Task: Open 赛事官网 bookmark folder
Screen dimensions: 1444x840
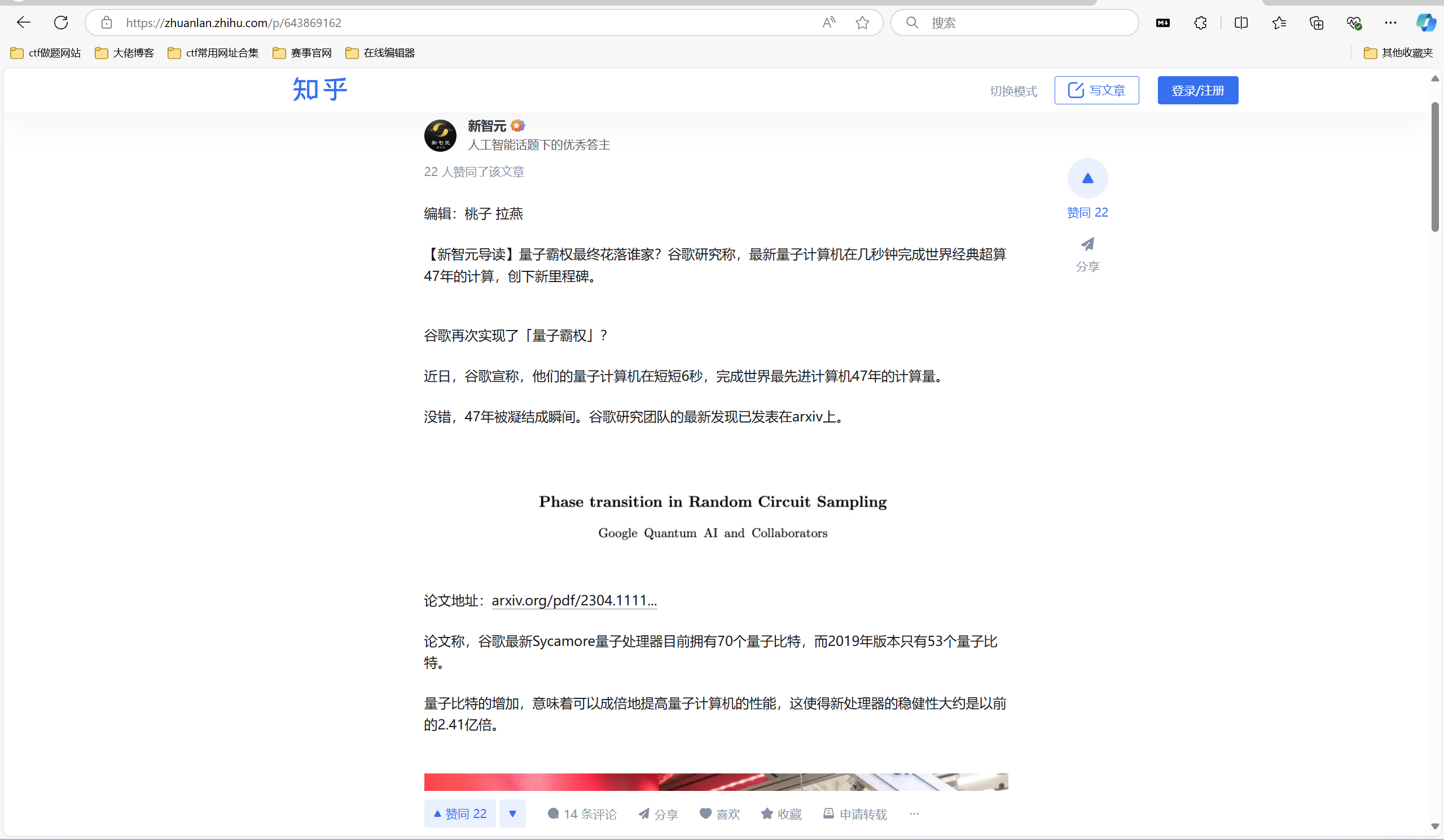Action: (x=302, y=52)
